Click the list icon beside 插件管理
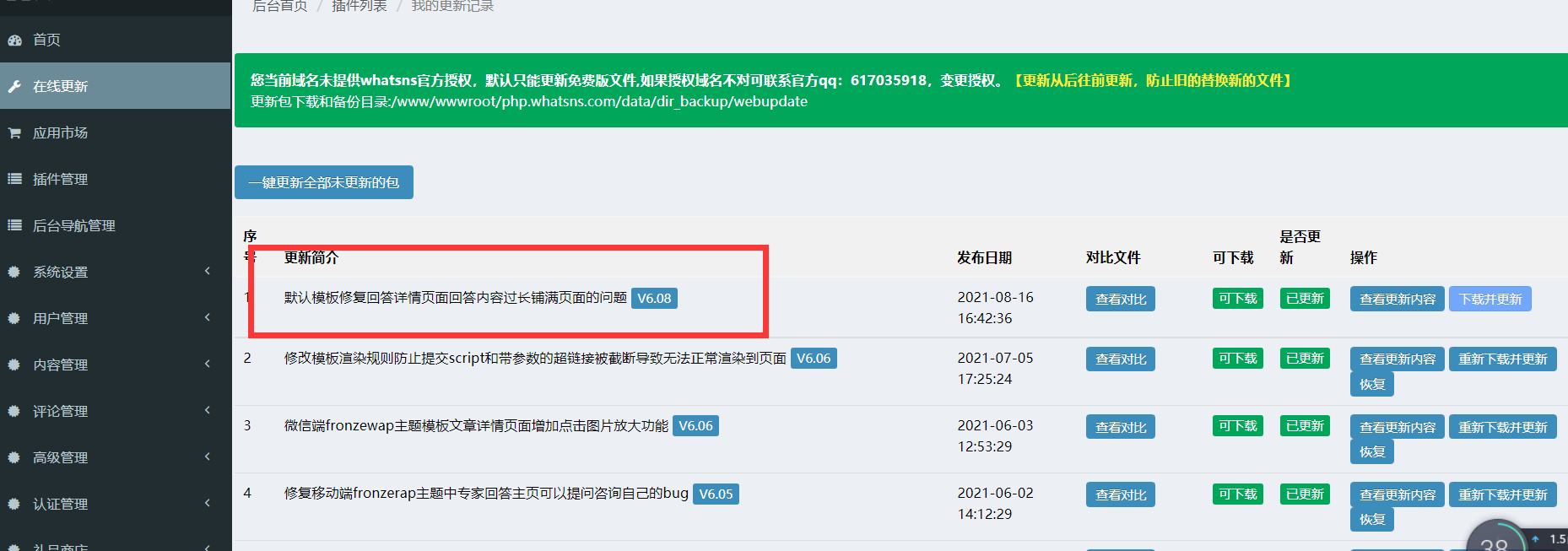 [x=14, y=179]
